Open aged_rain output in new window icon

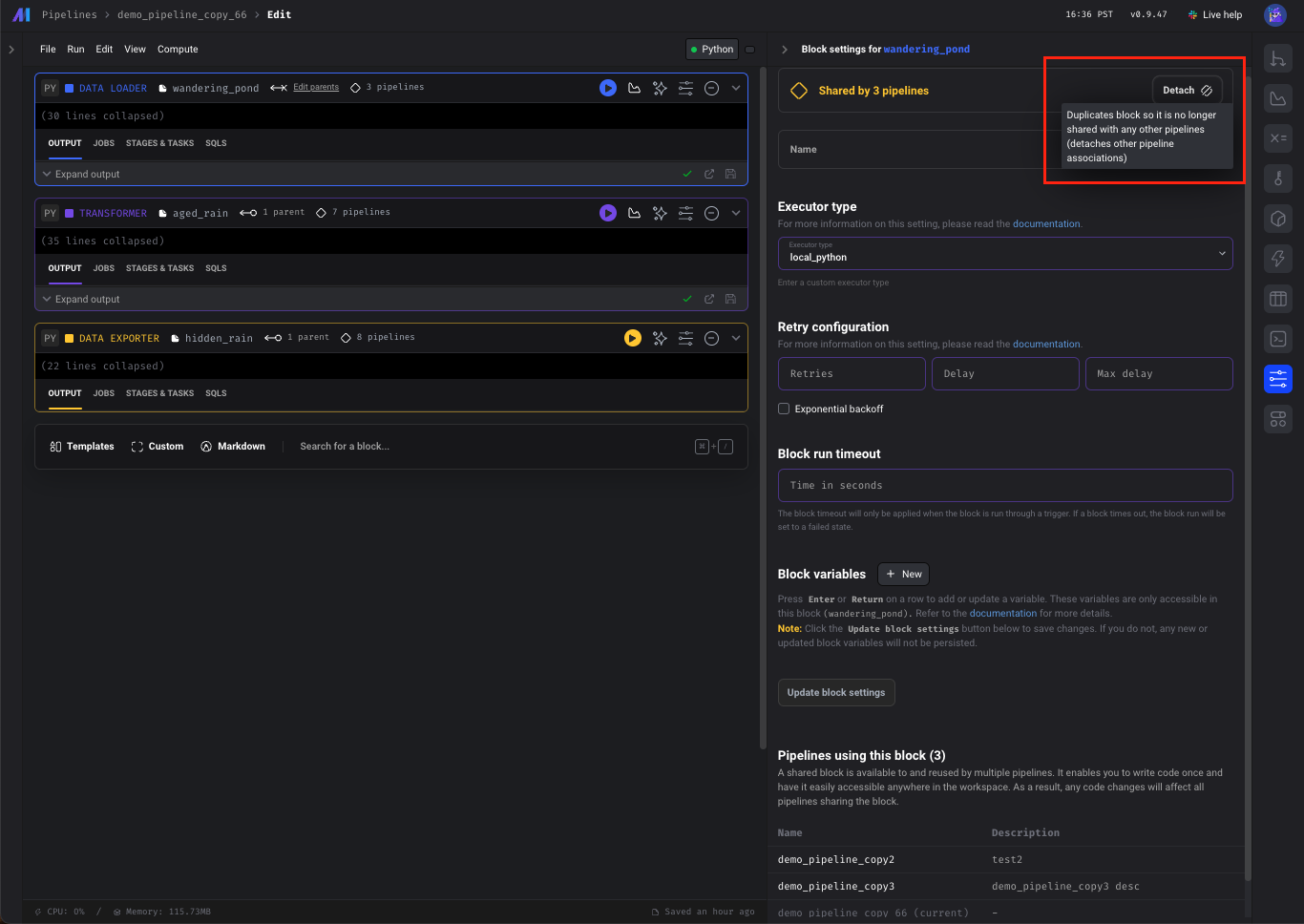[709, 299]
